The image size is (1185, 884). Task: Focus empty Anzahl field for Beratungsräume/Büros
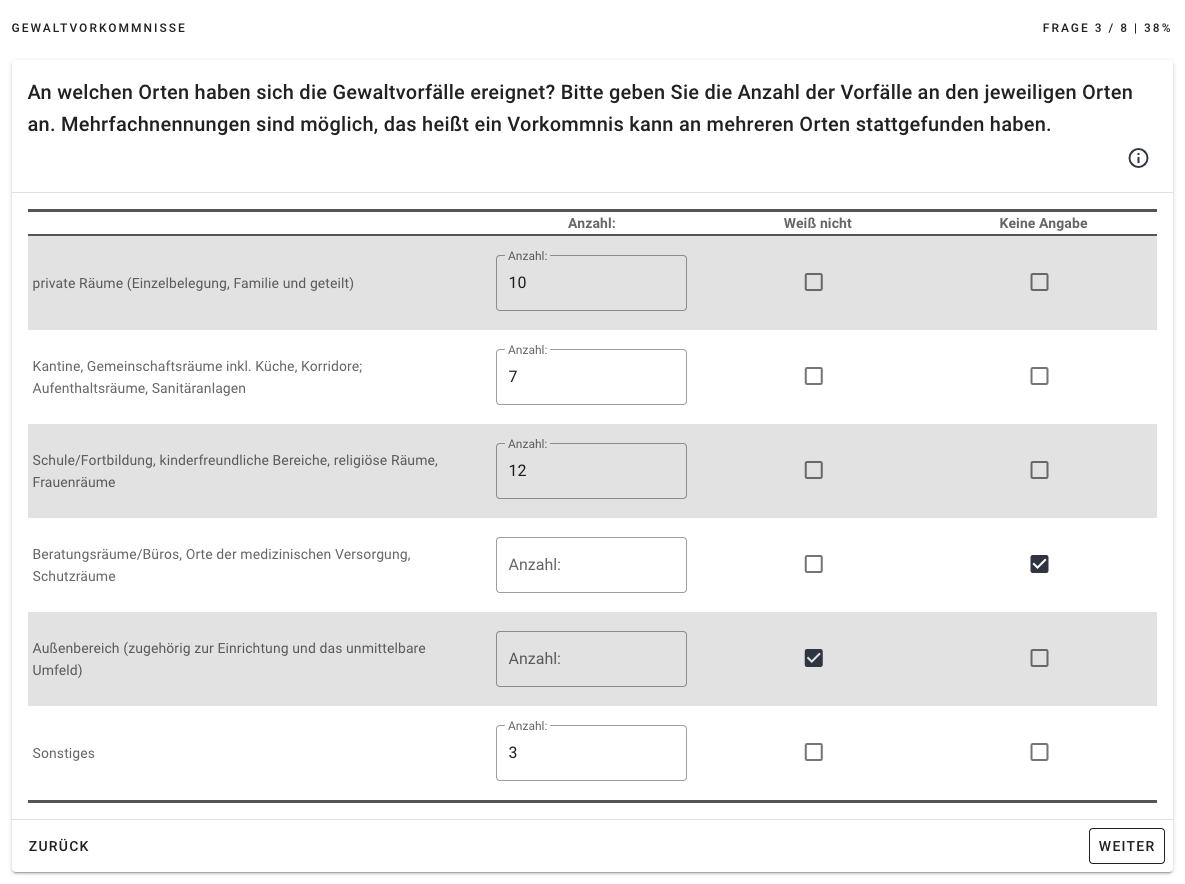tap(591, 565)
